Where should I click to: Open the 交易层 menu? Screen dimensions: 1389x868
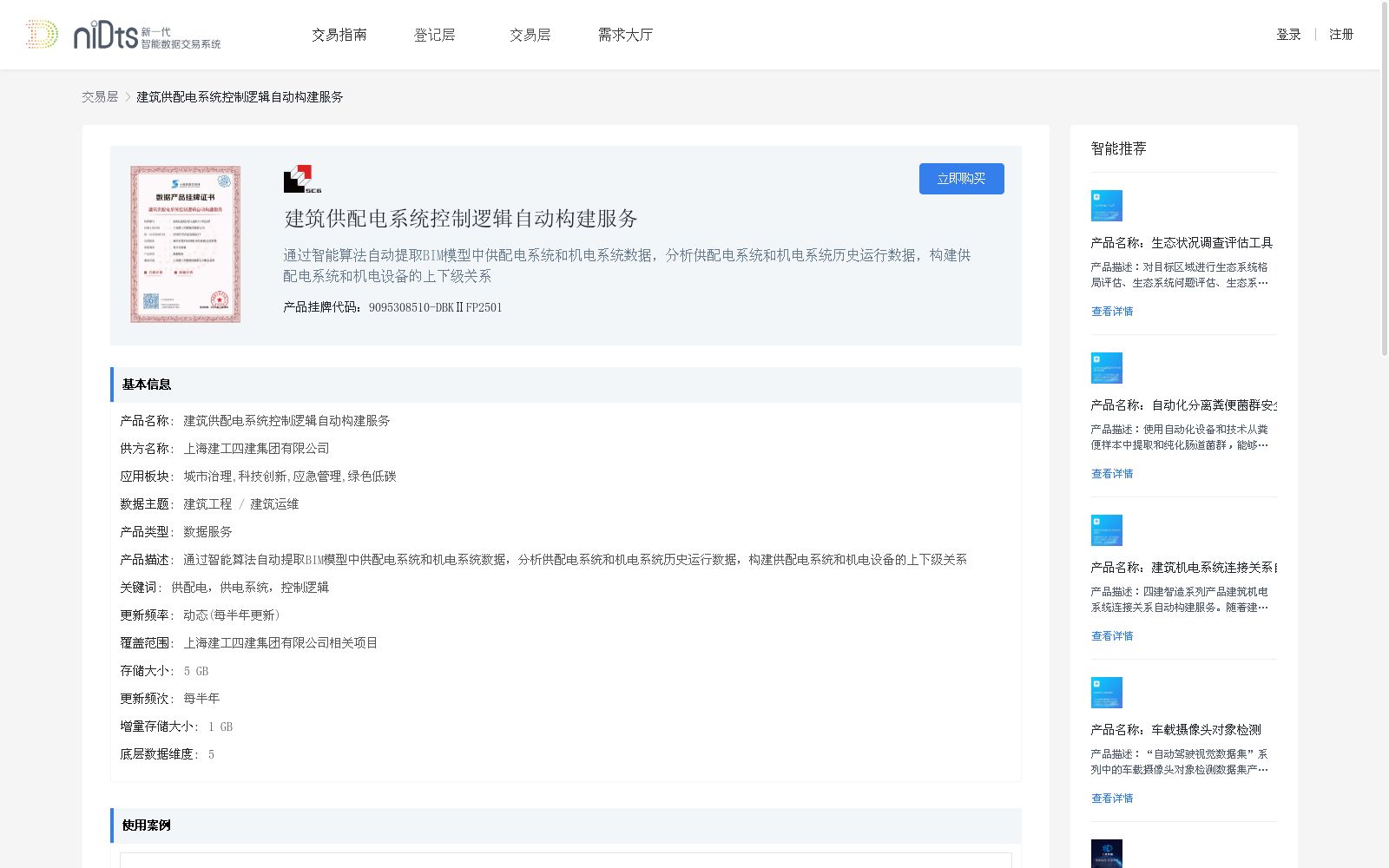point(530,35)
